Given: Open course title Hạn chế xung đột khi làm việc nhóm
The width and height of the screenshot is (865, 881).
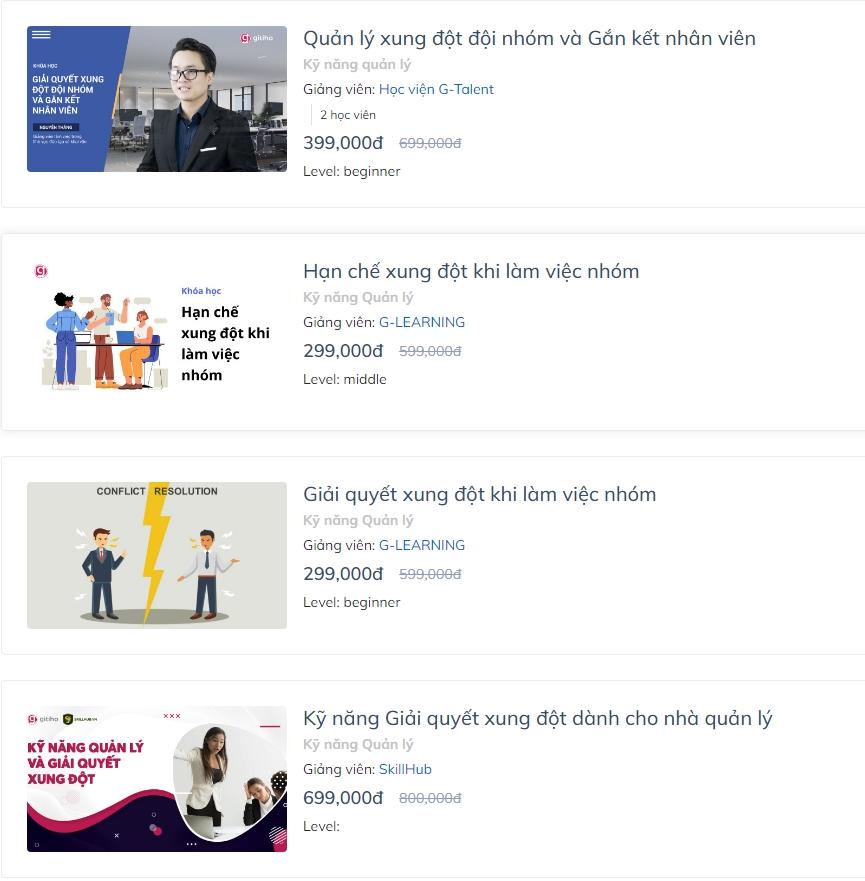Looking at the screenshot, I should click(471, 271).
